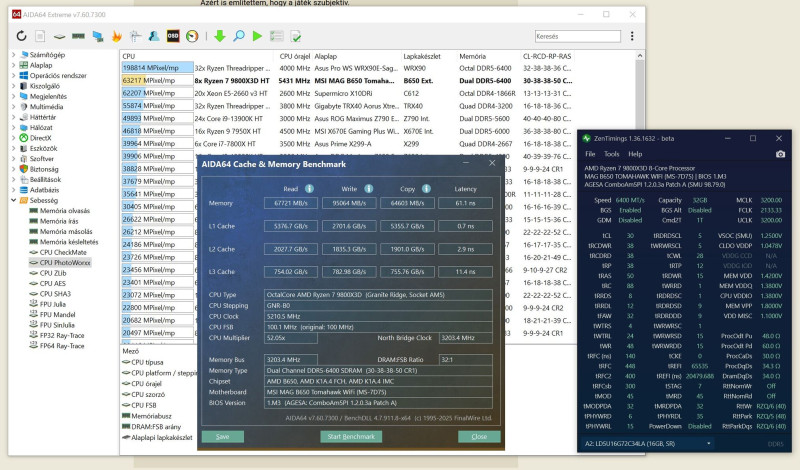Click the document with checkmark icon

[295, 36]
